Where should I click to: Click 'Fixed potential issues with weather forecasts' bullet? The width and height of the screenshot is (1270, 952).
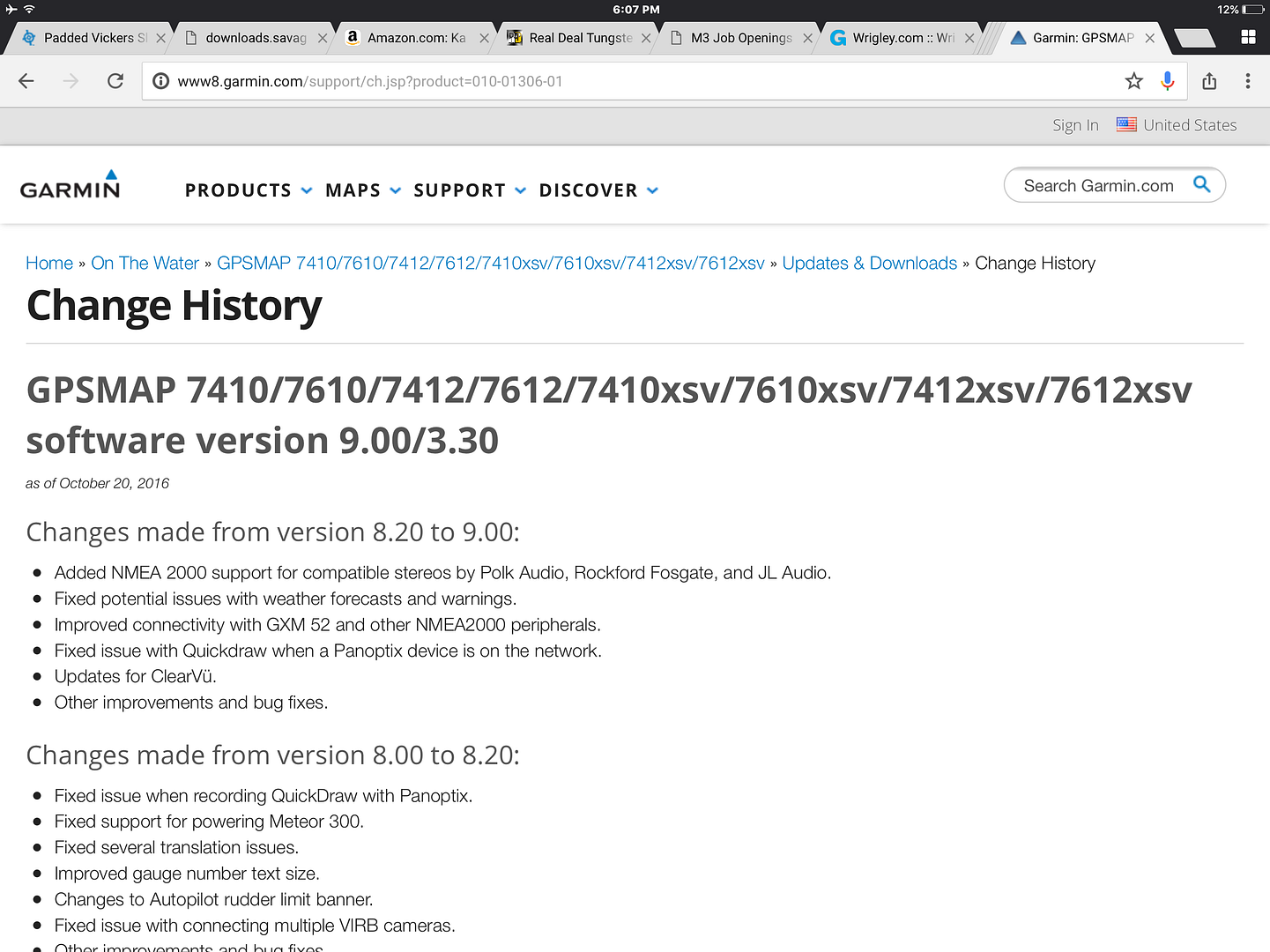(x=286, y=599)
